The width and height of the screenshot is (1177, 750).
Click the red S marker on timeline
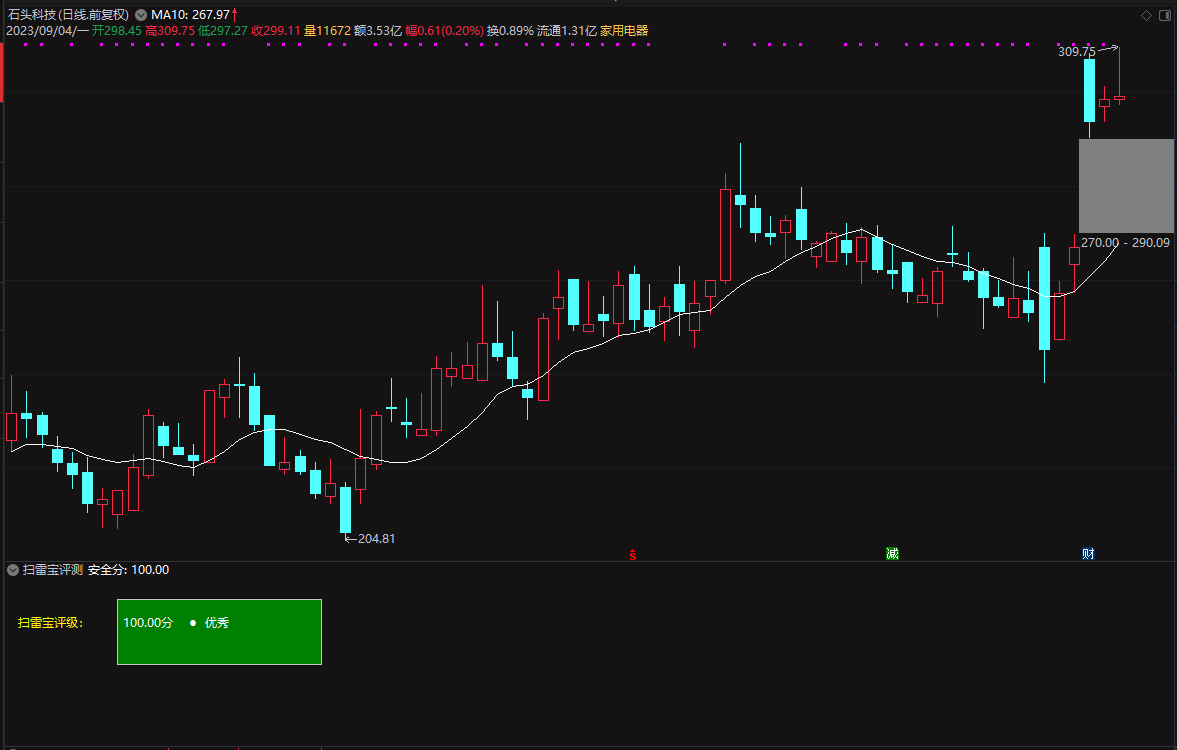click(633, 555)
